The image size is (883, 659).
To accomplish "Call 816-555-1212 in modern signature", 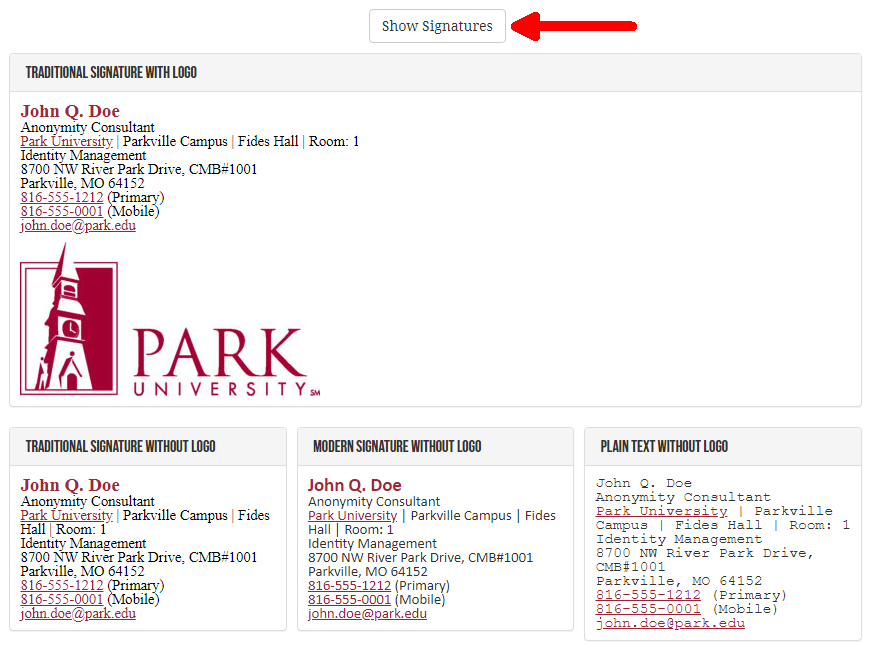I will pos(349,586).
